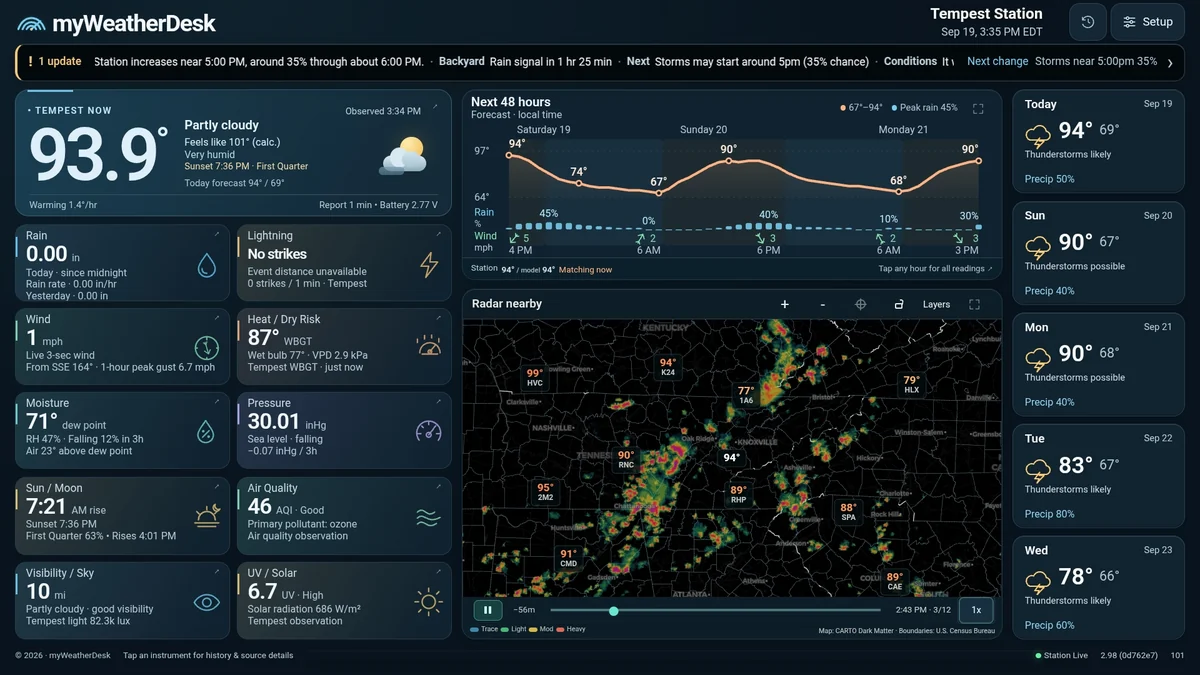Screen dimensions: 1200x675
Task: Expand the Wind card detail arrow
Action: (217, 318)
